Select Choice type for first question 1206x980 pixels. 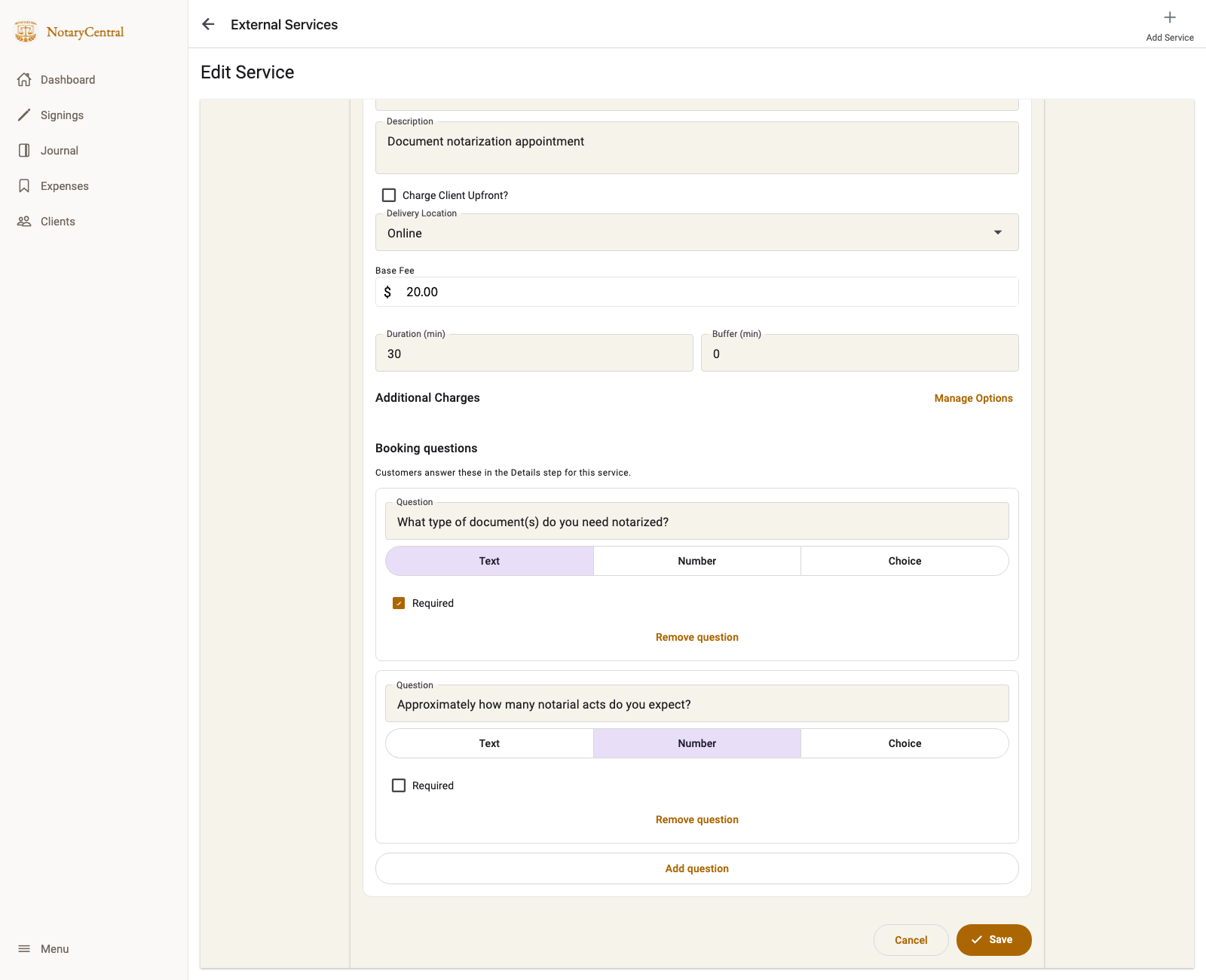click(904, 561)
